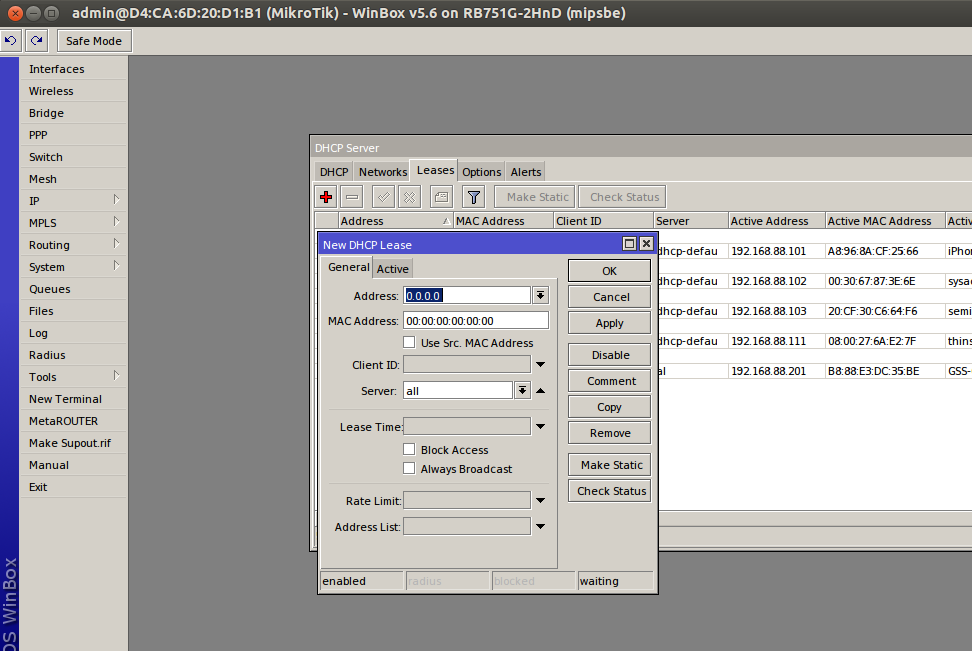Add a lease with red plus icon
The image size is (972, 651).
[326, 197]
